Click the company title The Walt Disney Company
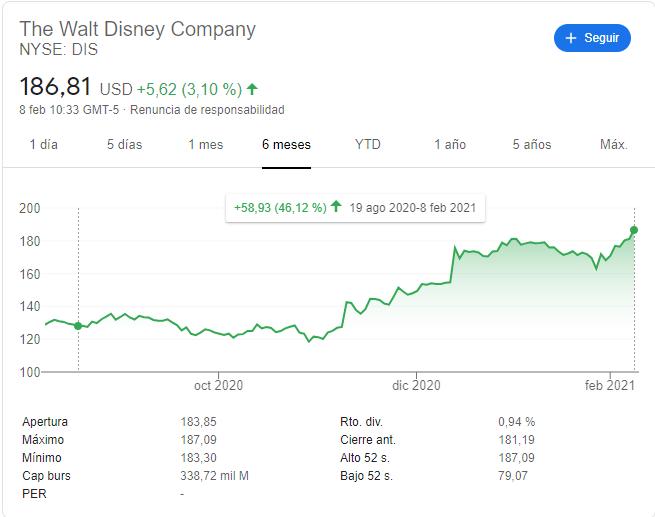The image size is (655, 517). click(137, 29)
